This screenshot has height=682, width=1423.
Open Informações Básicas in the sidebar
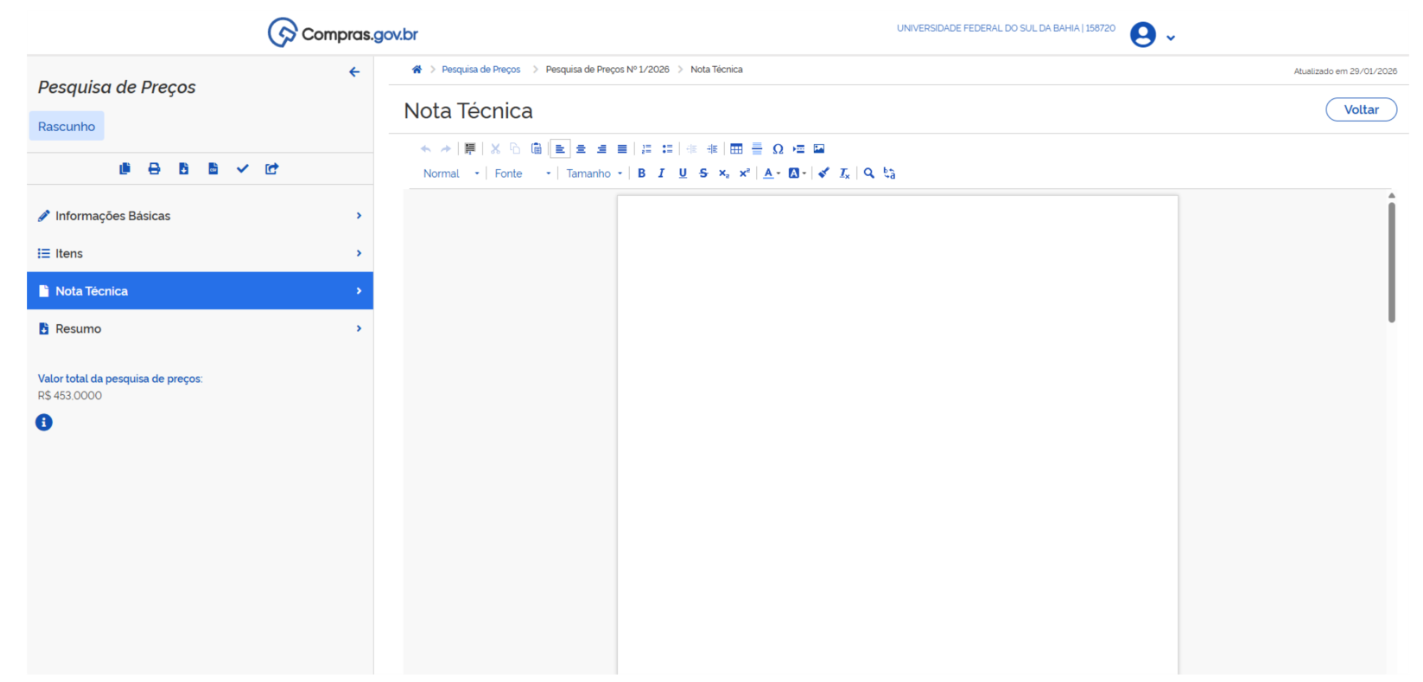[x=113, y=216]
